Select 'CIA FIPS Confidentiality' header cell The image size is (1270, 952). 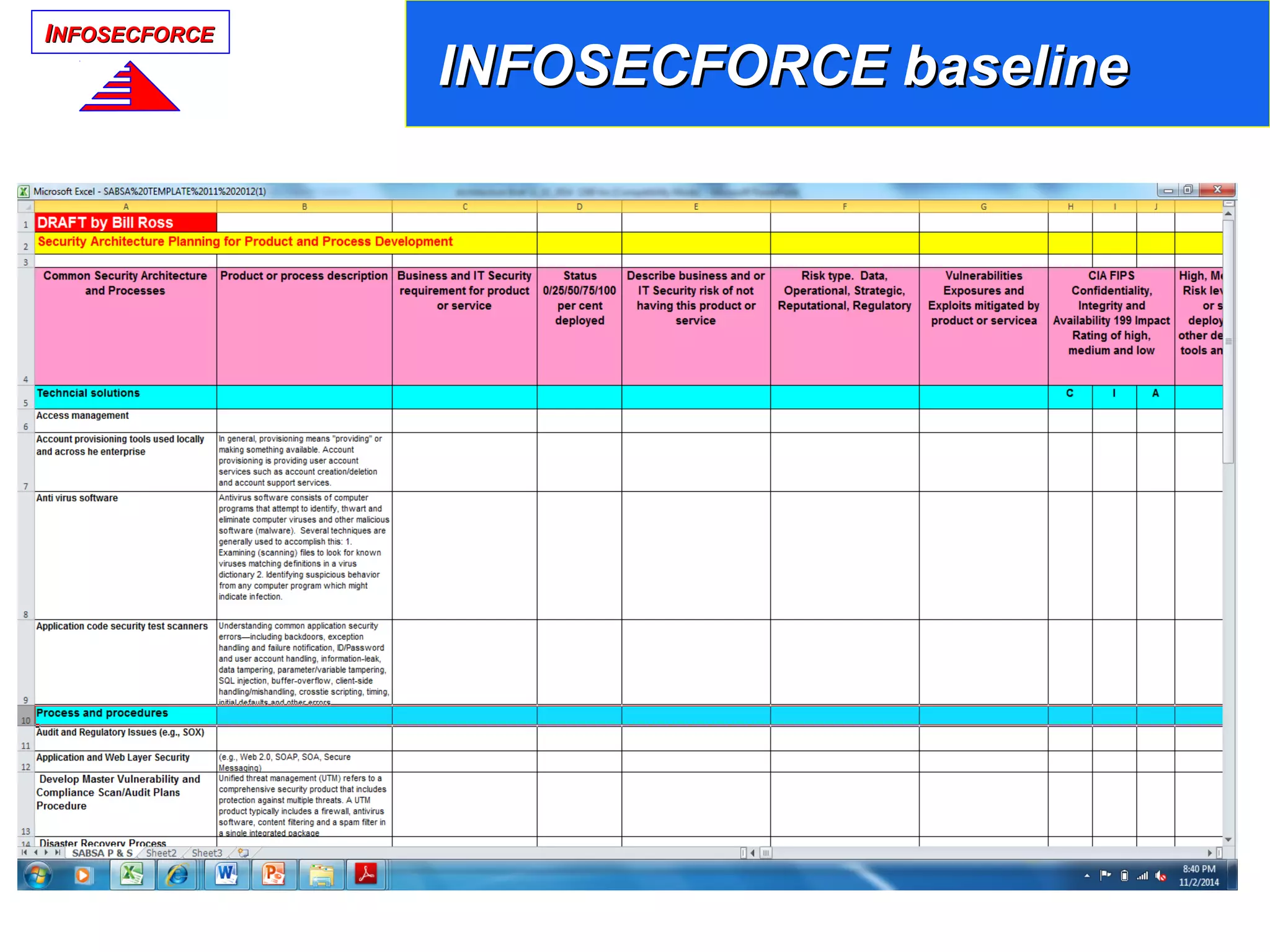(x=1111, y=326)
